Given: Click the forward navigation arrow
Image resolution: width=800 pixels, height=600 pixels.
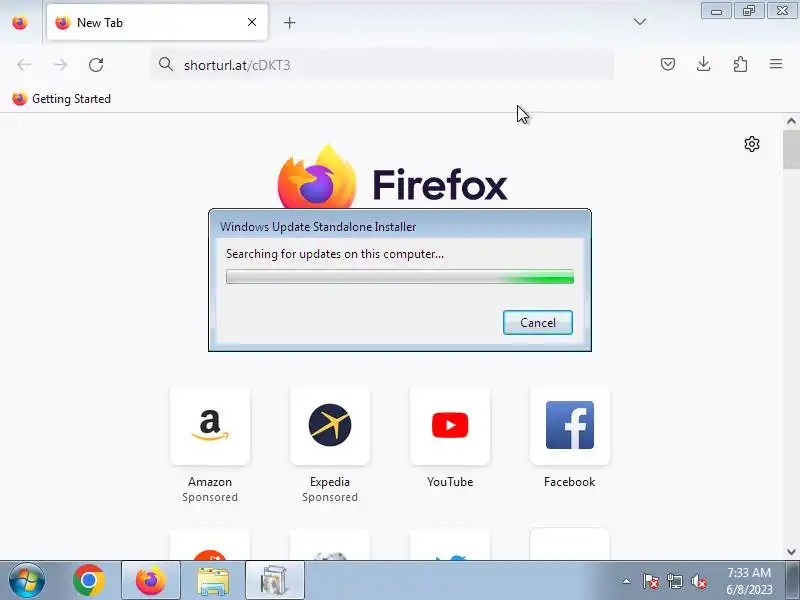Looking at the screenshot, I should pyautogui.click(x=60, y=65).
